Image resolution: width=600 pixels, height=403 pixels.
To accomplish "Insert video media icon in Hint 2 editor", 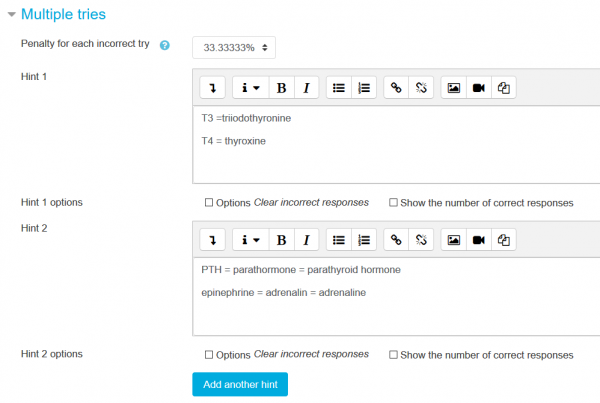I will 479,240.
